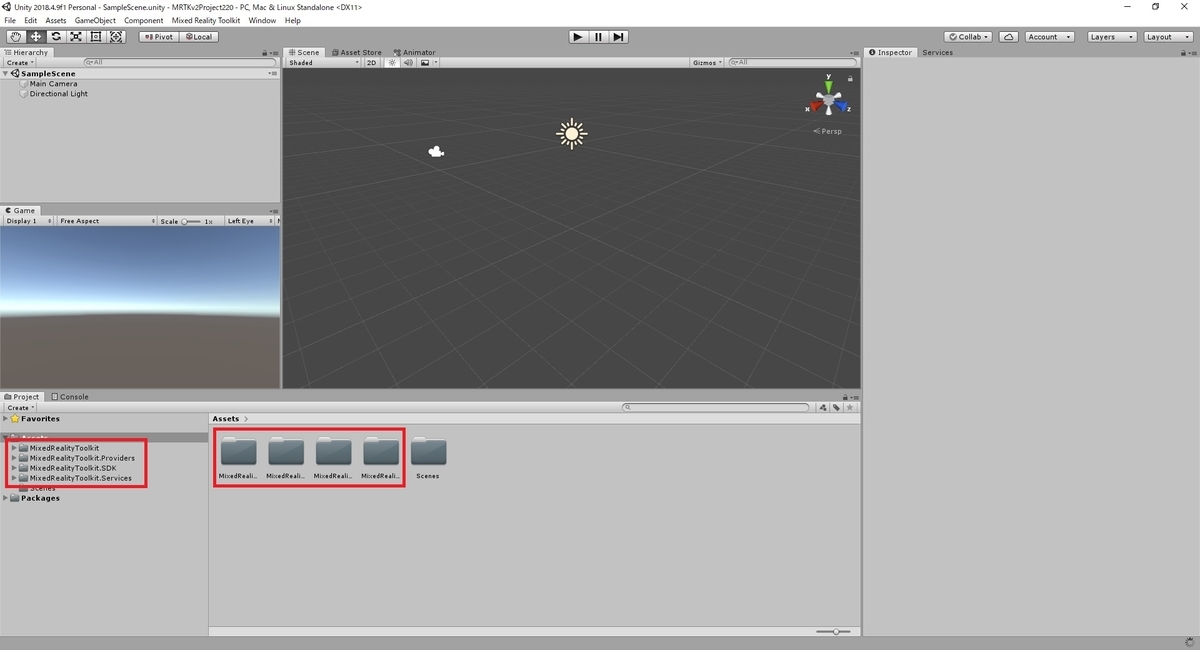Select the Move tool
This screenshot has height=650, width=1200.
coord(36,37)
